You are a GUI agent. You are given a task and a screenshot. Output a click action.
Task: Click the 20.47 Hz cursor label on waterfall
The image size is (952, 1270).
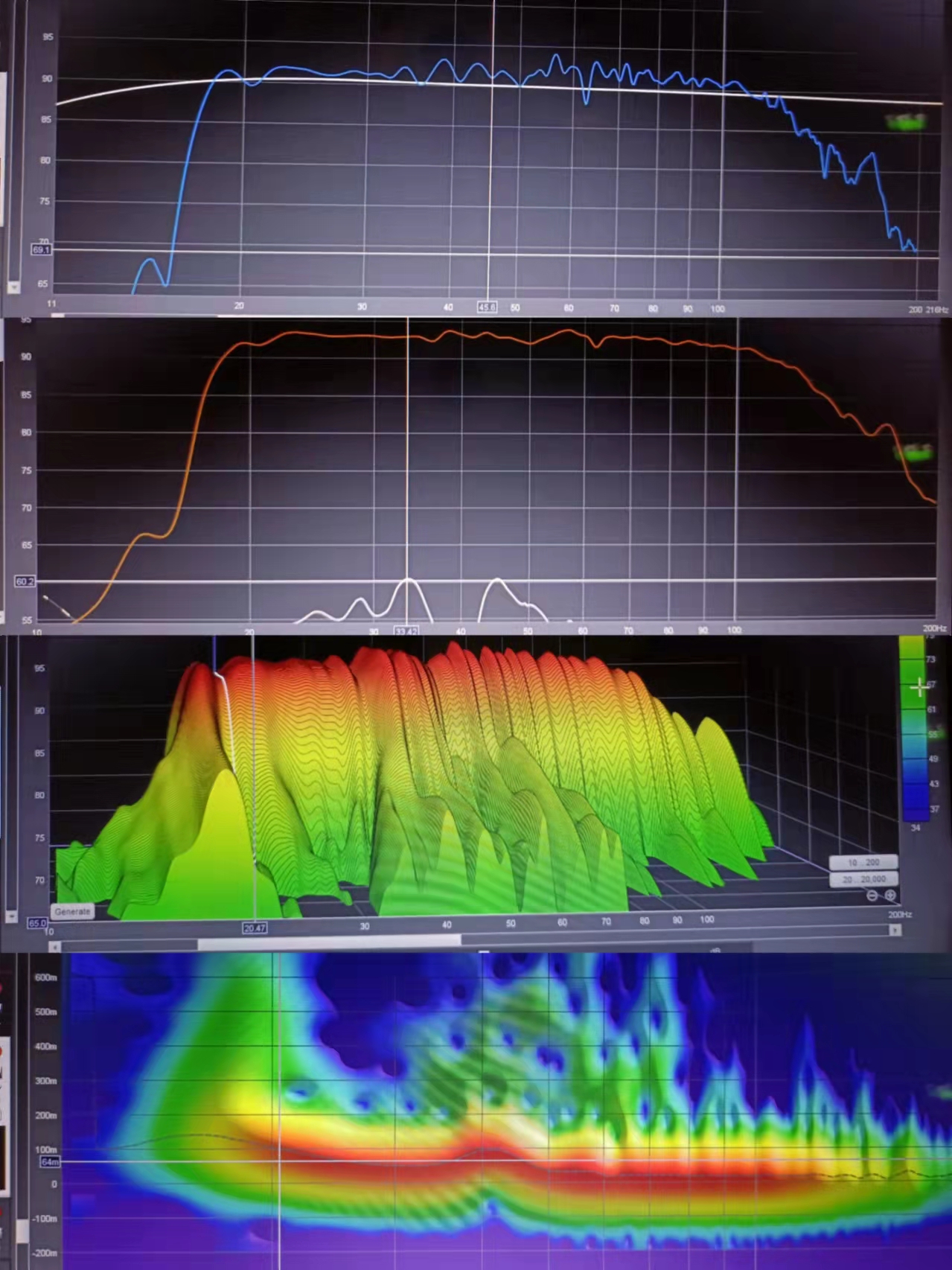click(255, 928)
